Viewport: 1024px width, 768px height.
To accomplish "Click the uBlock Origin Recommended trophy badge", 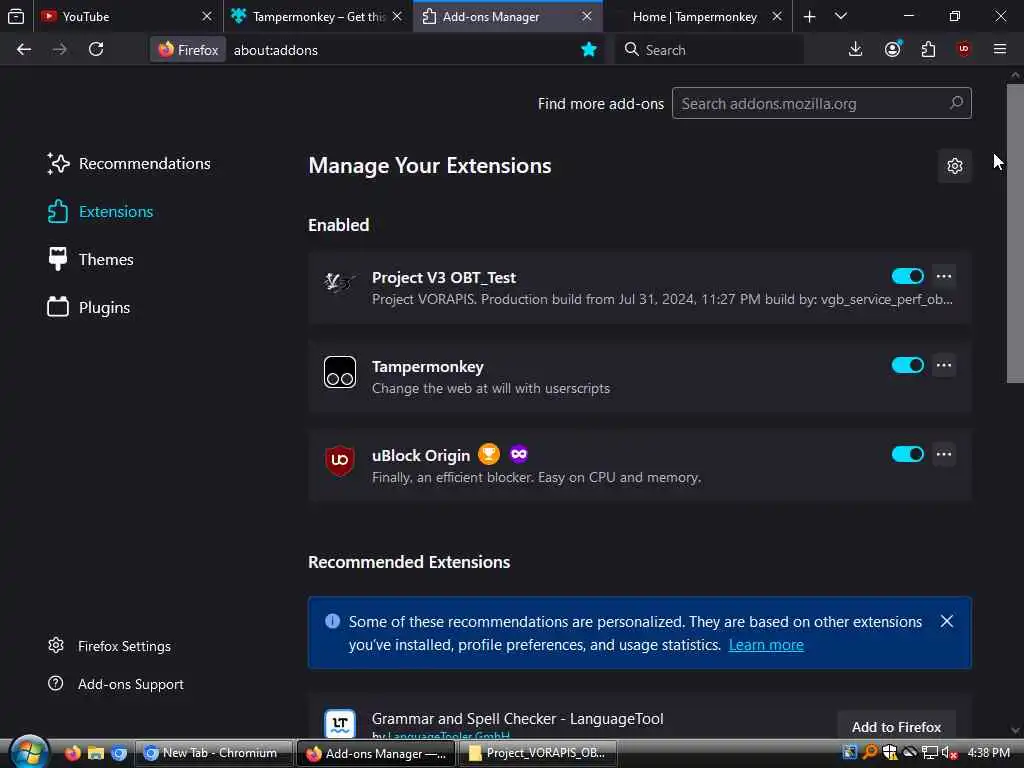I will click(x=488, y=454).
